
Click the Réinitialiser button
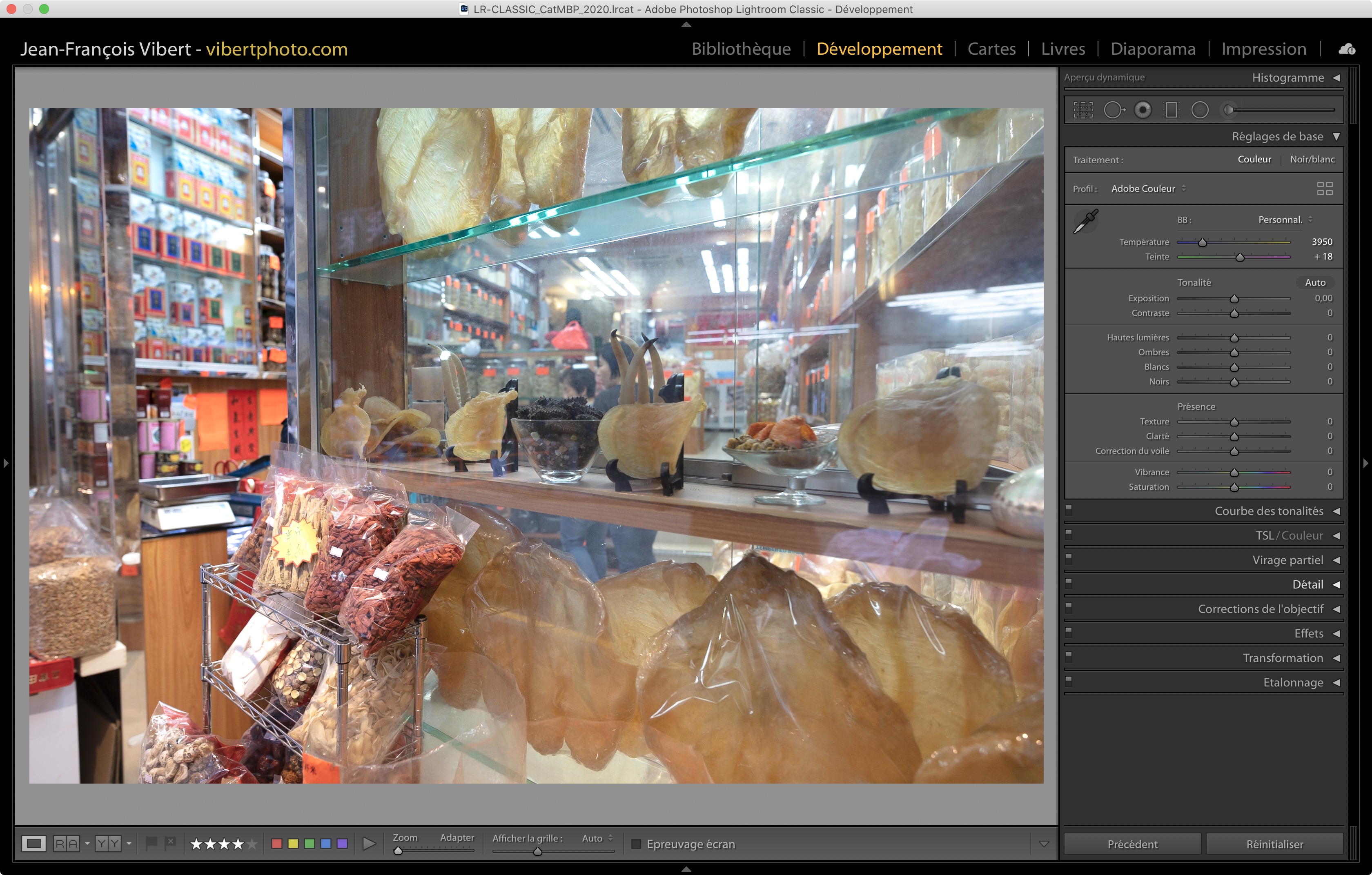coord(1274,844)
